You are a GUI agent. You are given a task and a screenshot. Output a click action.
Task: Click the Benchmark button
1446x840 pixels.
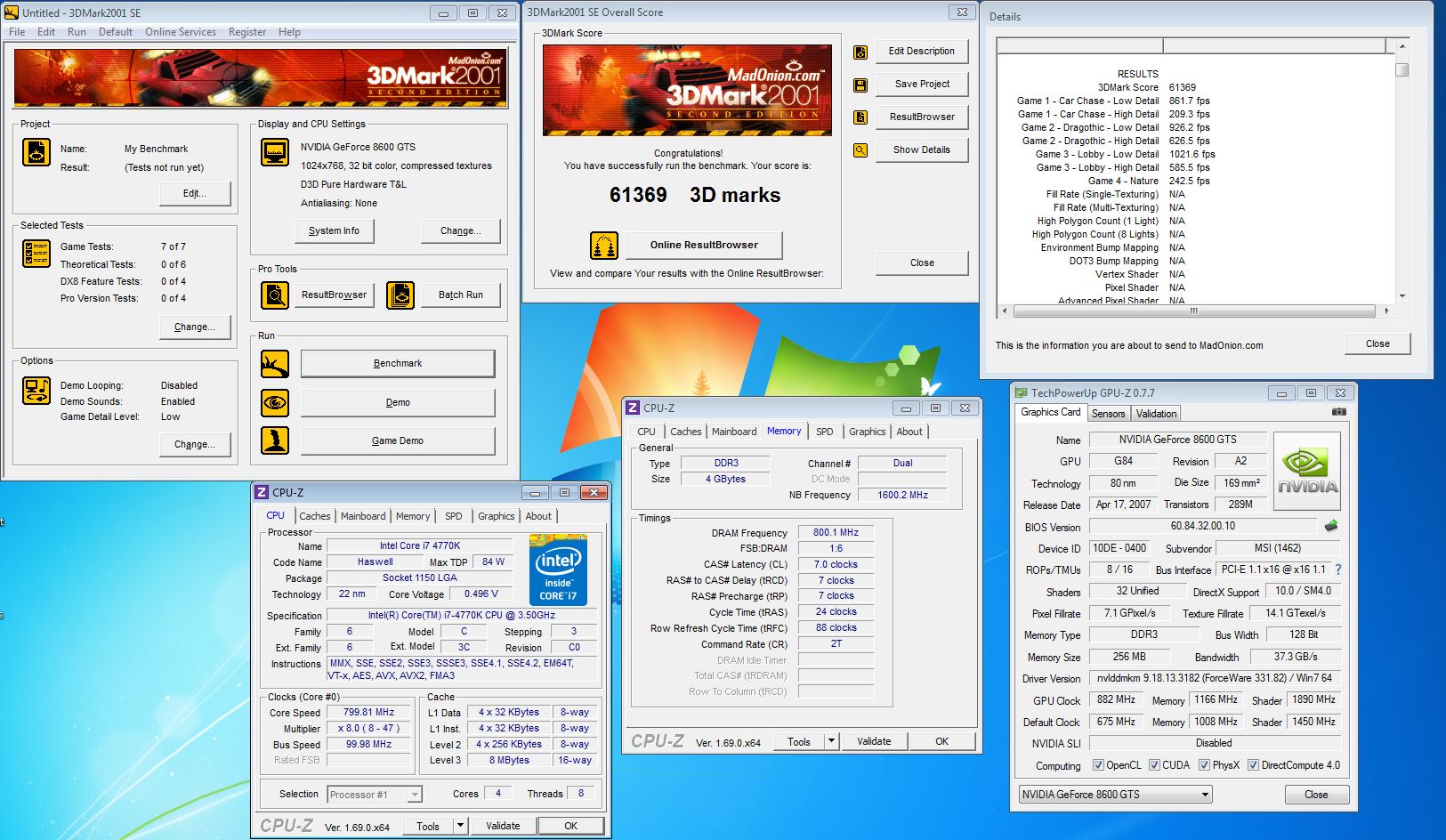coord(398,364)
